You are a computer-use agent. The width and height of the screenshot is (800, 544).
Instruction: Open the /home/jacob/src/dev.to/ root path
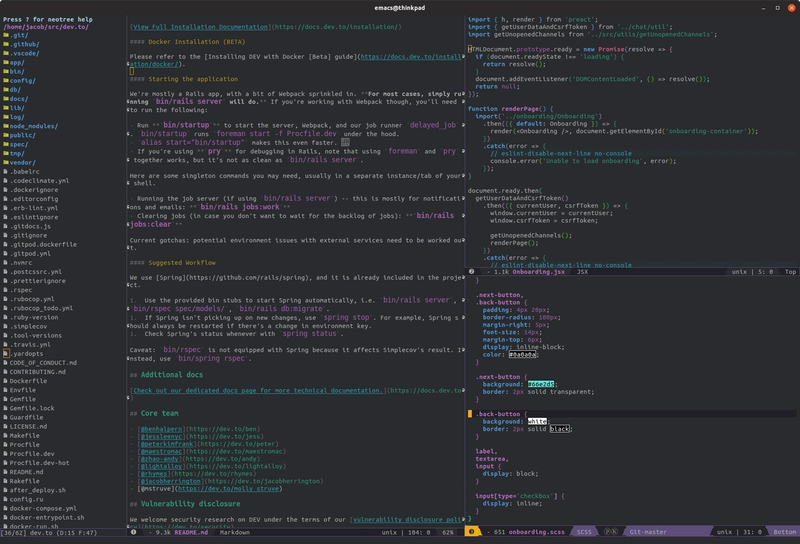pos(46,27)
